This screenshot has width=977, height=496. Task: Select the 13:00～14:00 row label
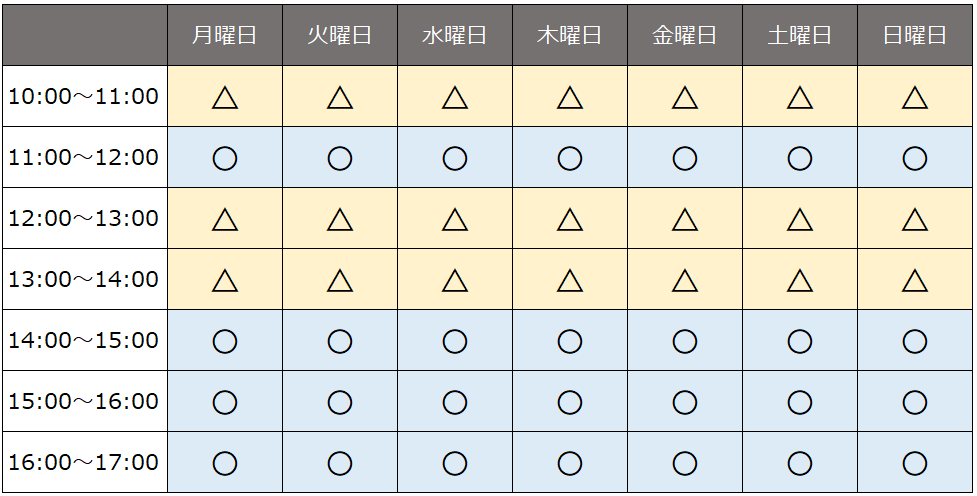tap(84, 280)
